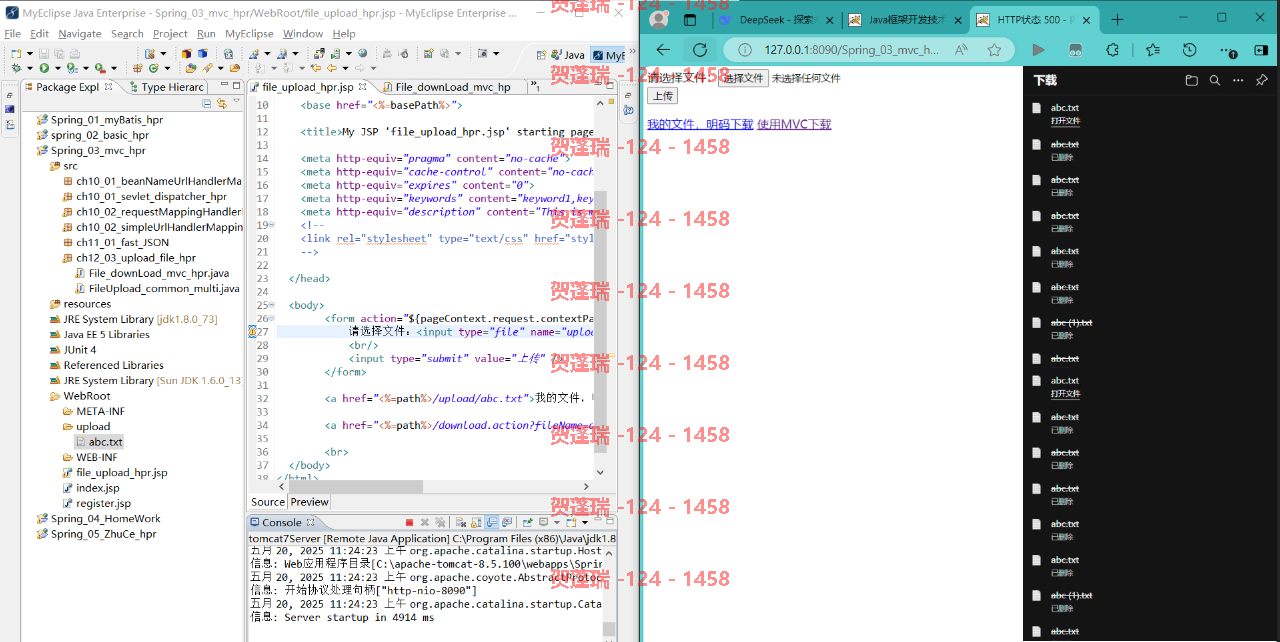Open dropdown arrow next to green Run icon
Screen dimensions: 1280x642
click(58, 68)
